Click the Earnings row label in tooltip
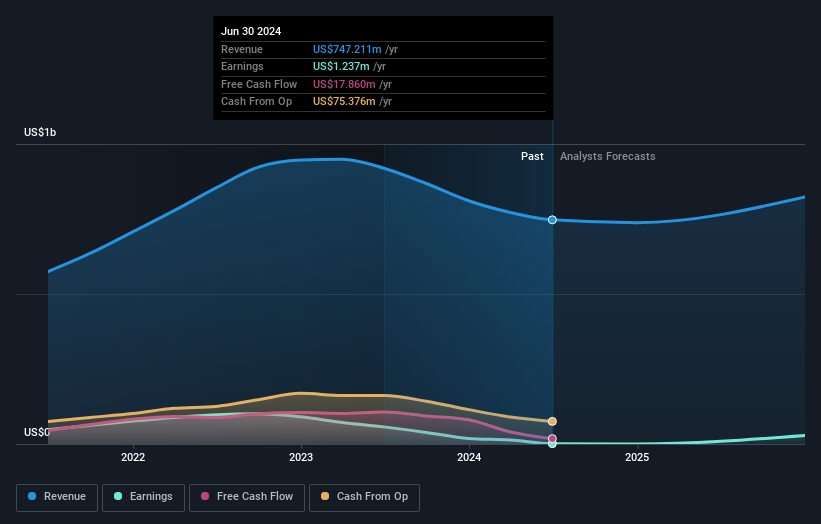Image resolution: width=821 pixels, height=524 pixels. [x=242, y=66]
